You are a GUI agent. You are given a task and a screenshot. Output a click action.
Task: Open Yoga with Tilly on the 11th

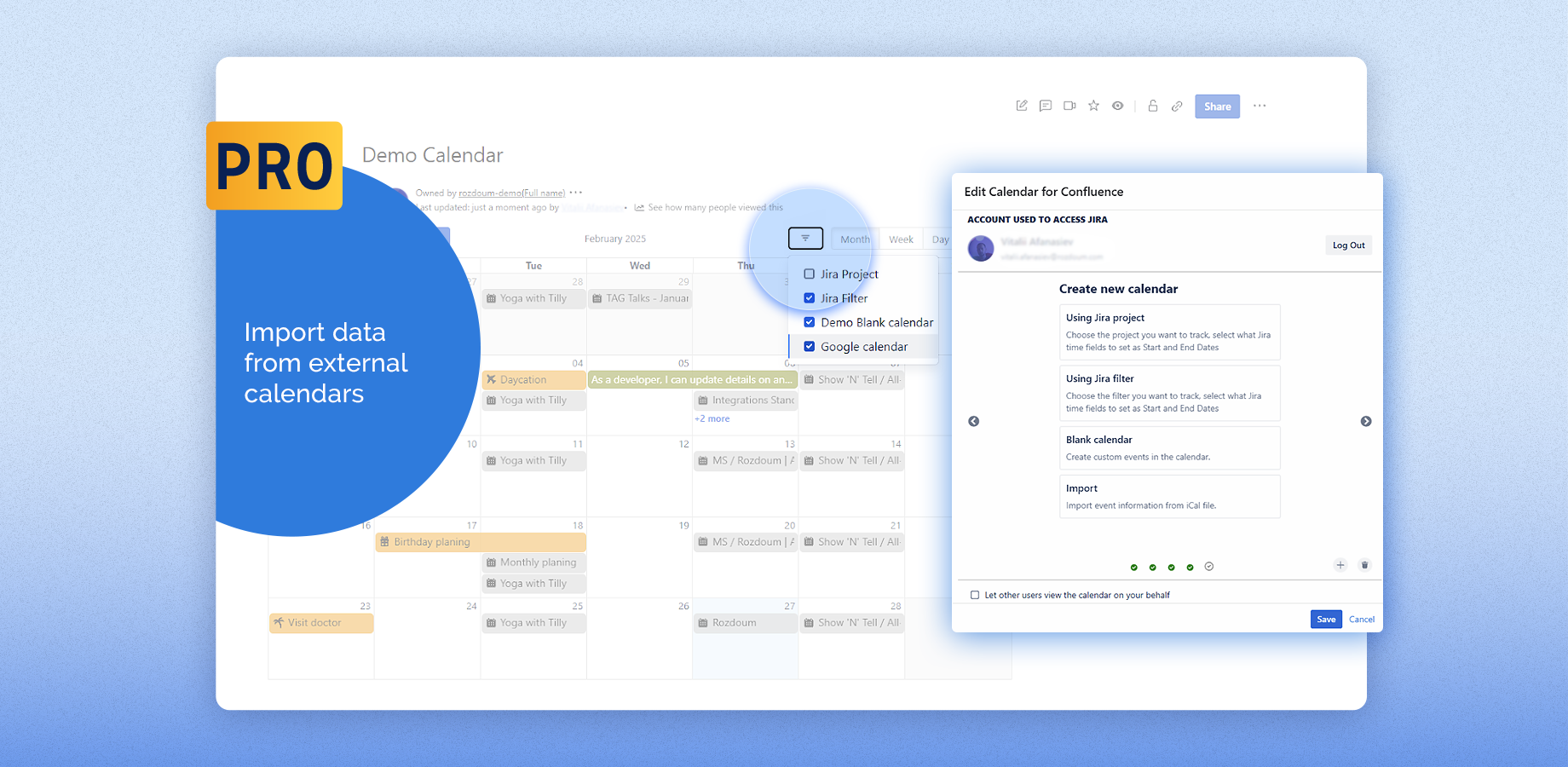[534, 461]
